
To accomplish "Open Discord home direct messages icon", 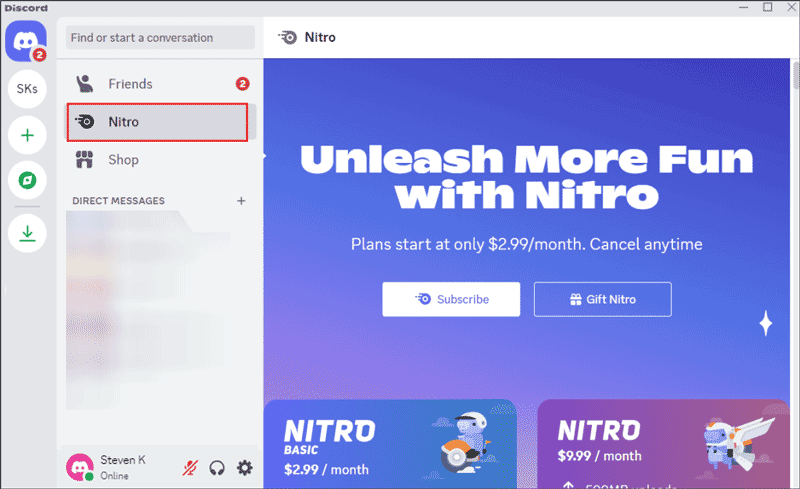I will tap(26, 41).
